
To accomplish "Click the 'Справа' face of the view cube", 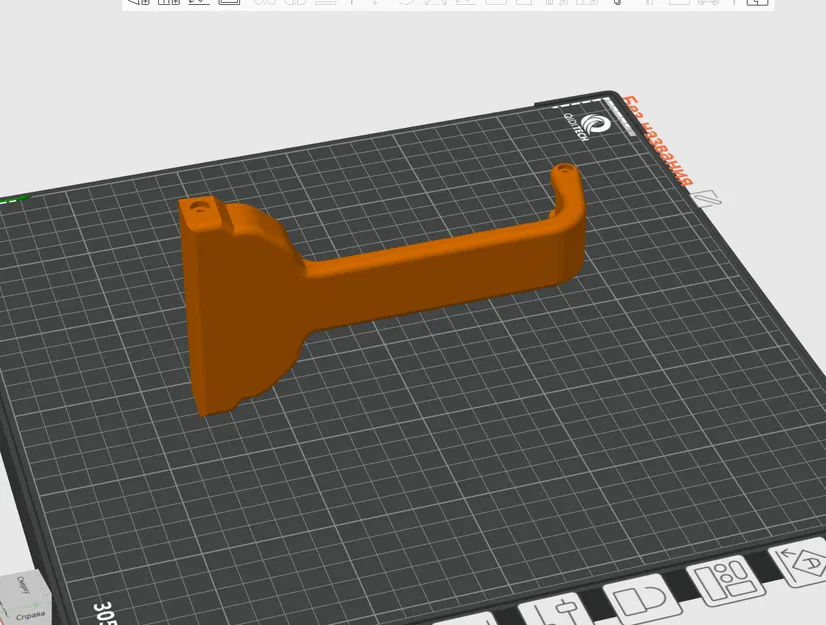I will tap(31, 614).
